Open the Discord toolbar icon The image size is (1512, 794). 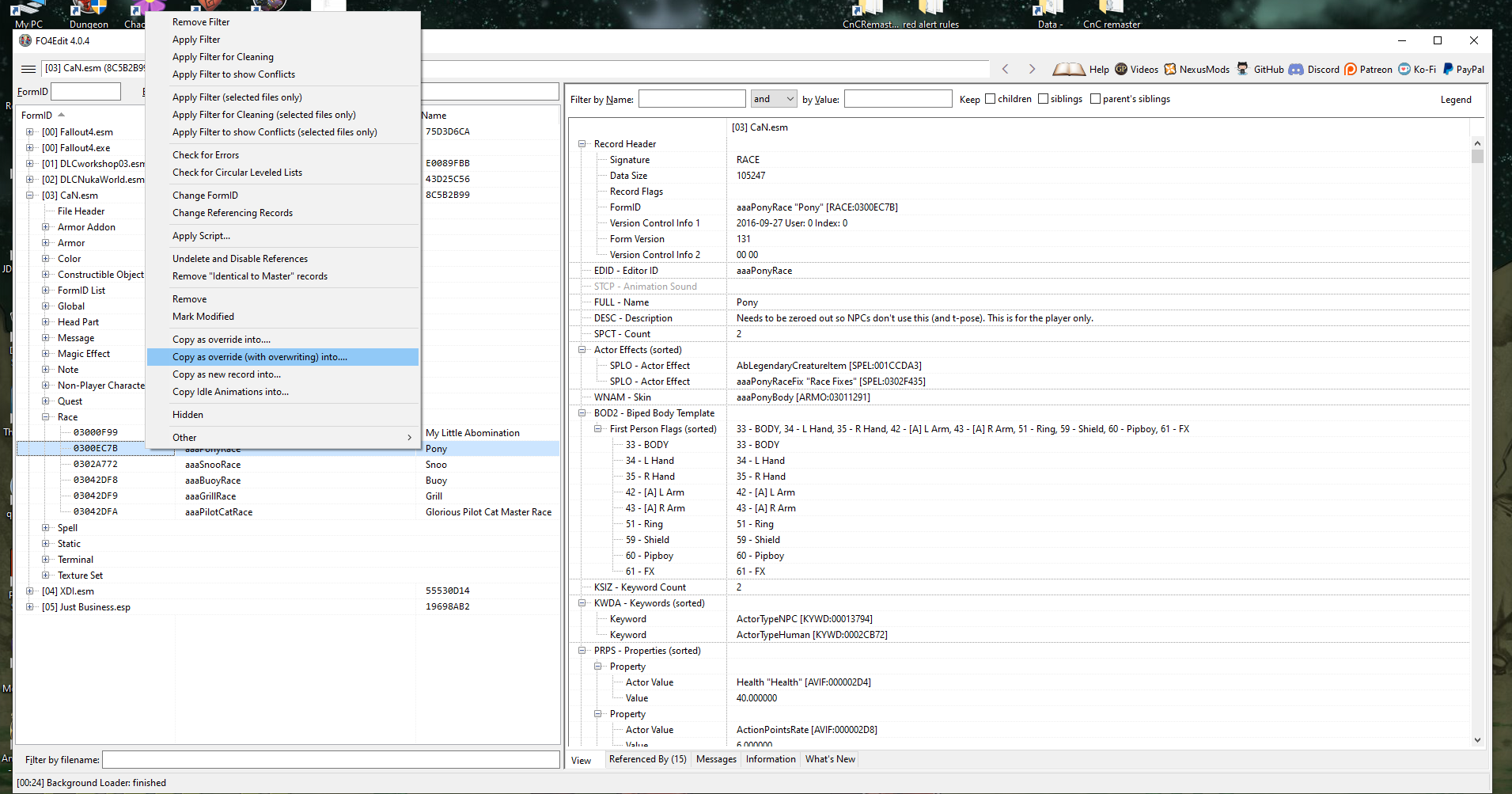1296,69
